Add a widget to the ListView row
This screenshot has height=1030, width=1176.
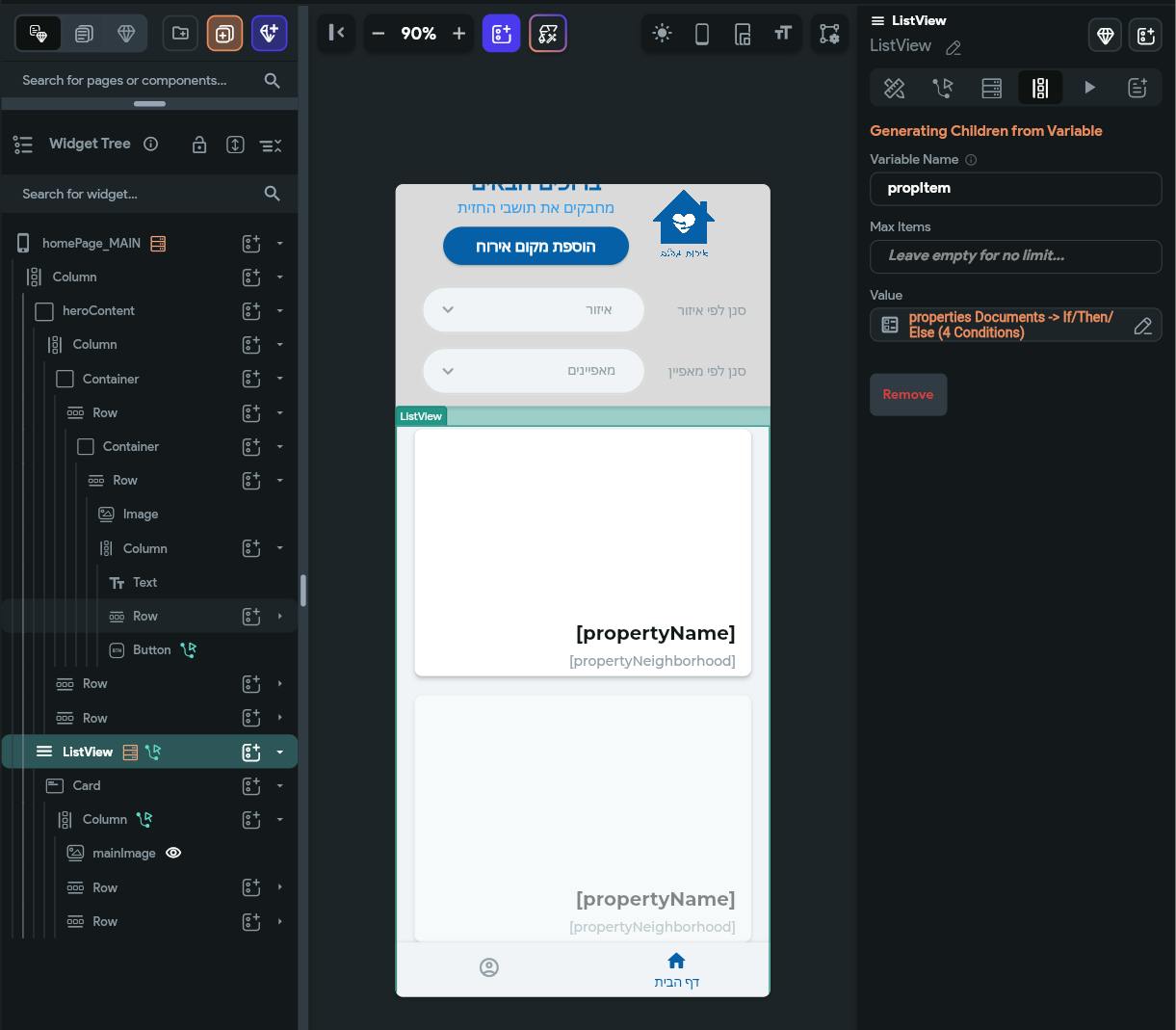click(251, 752)
